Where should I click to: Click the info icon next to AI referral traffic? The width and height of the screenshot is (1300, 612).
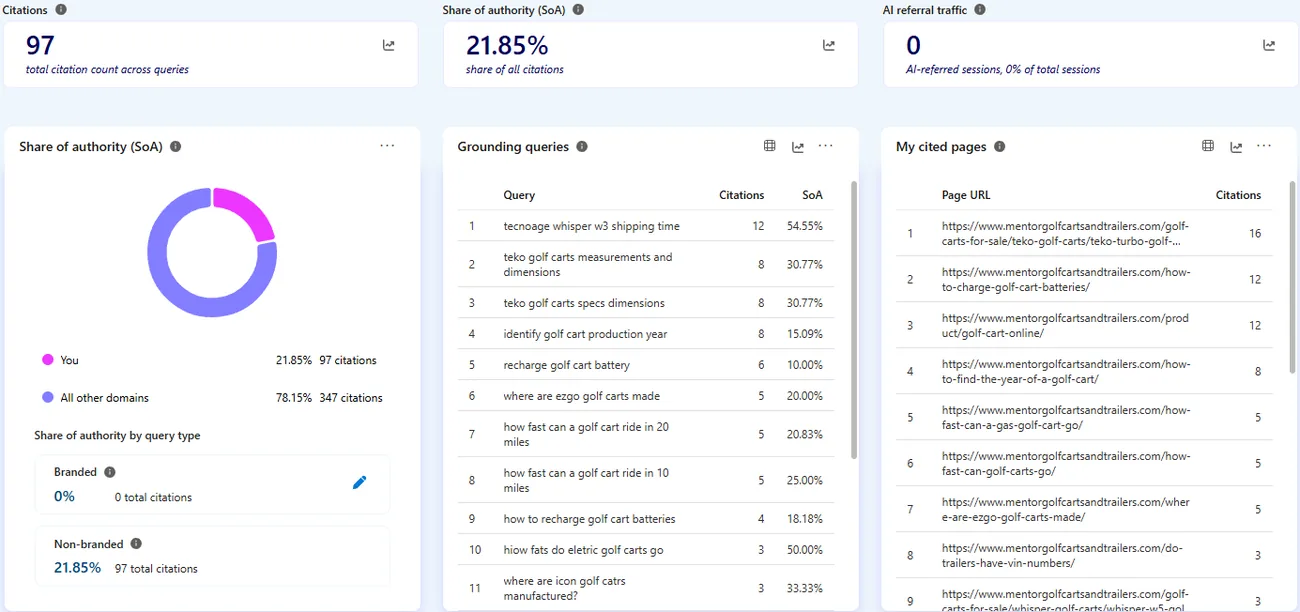(x=979, y=9)
